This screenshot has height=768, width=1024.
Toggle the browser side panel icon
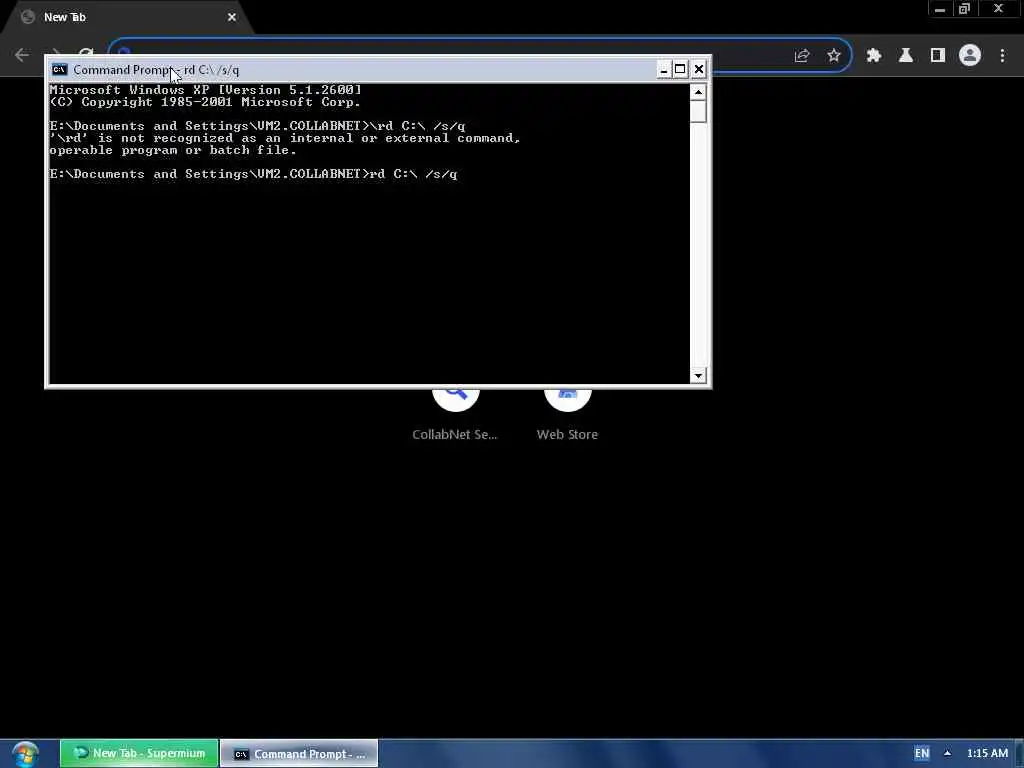click(938, 56)
